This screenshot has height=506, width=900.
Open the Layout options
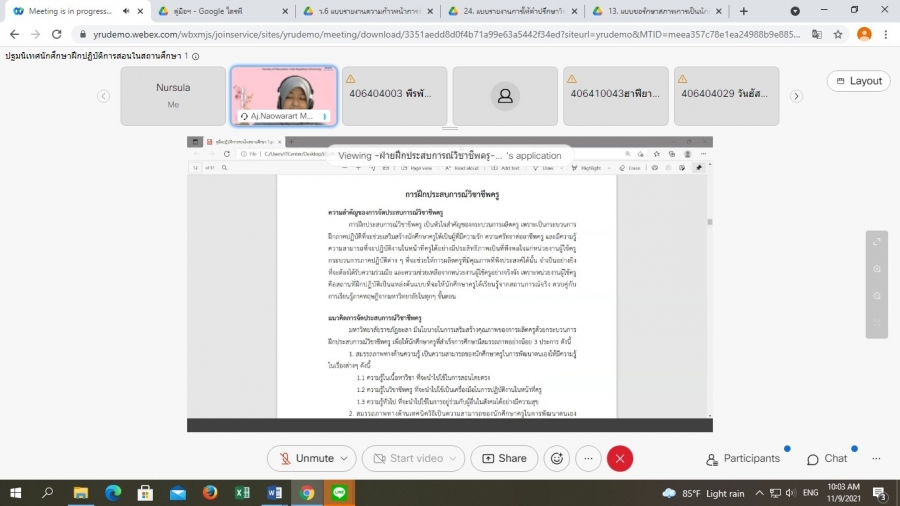coord(858,81)
